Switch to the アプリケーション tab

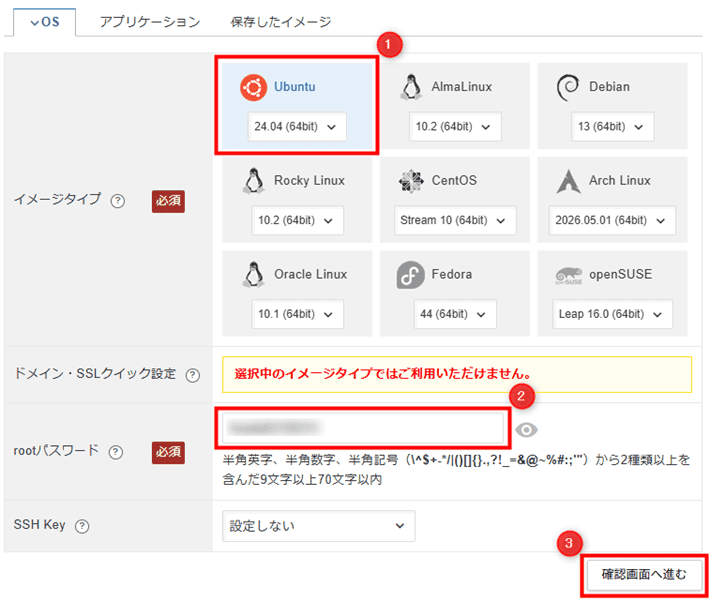tap(150, 22)
